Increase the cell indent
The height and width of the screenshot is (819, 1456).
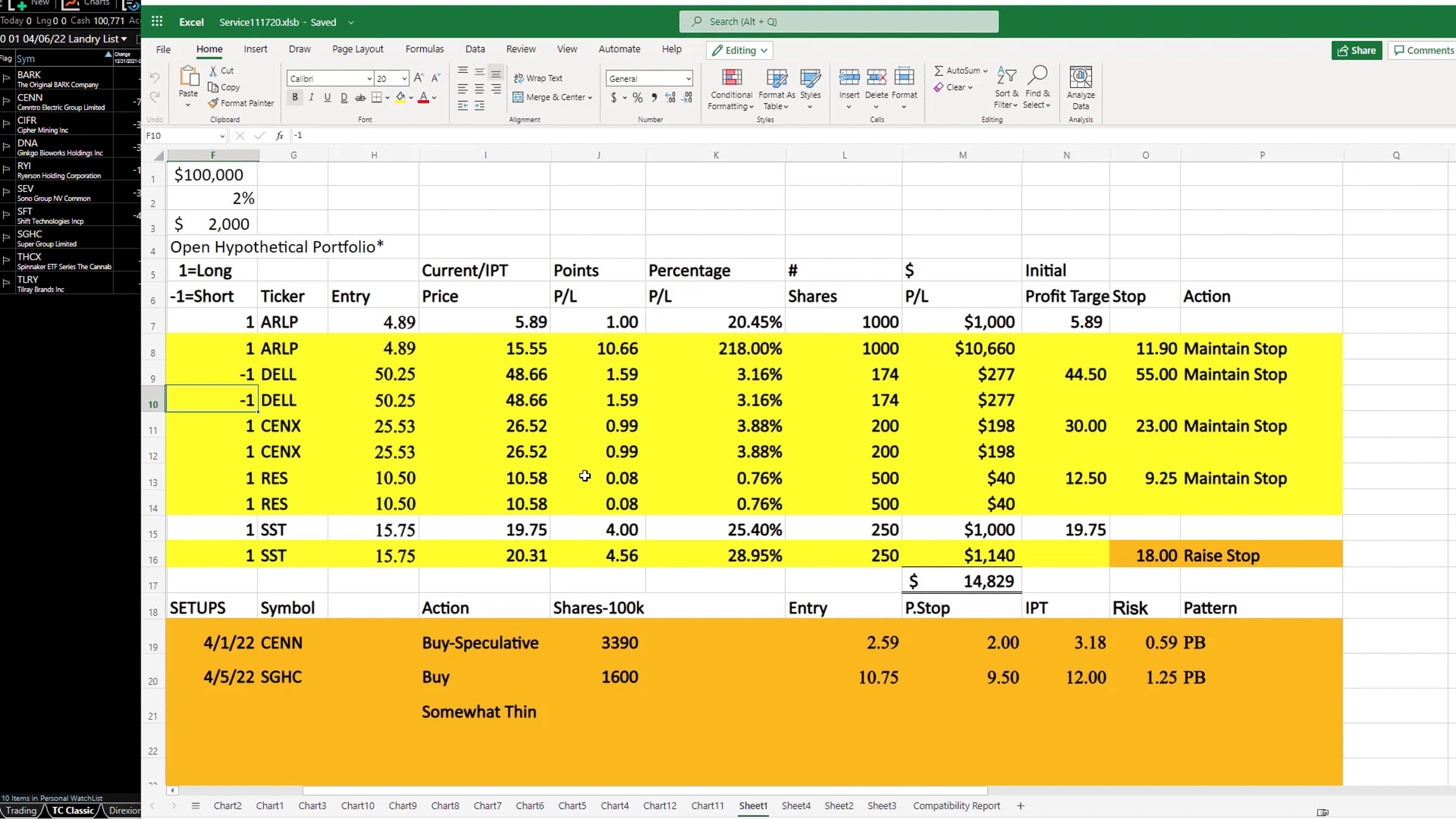tap(479, 106)
